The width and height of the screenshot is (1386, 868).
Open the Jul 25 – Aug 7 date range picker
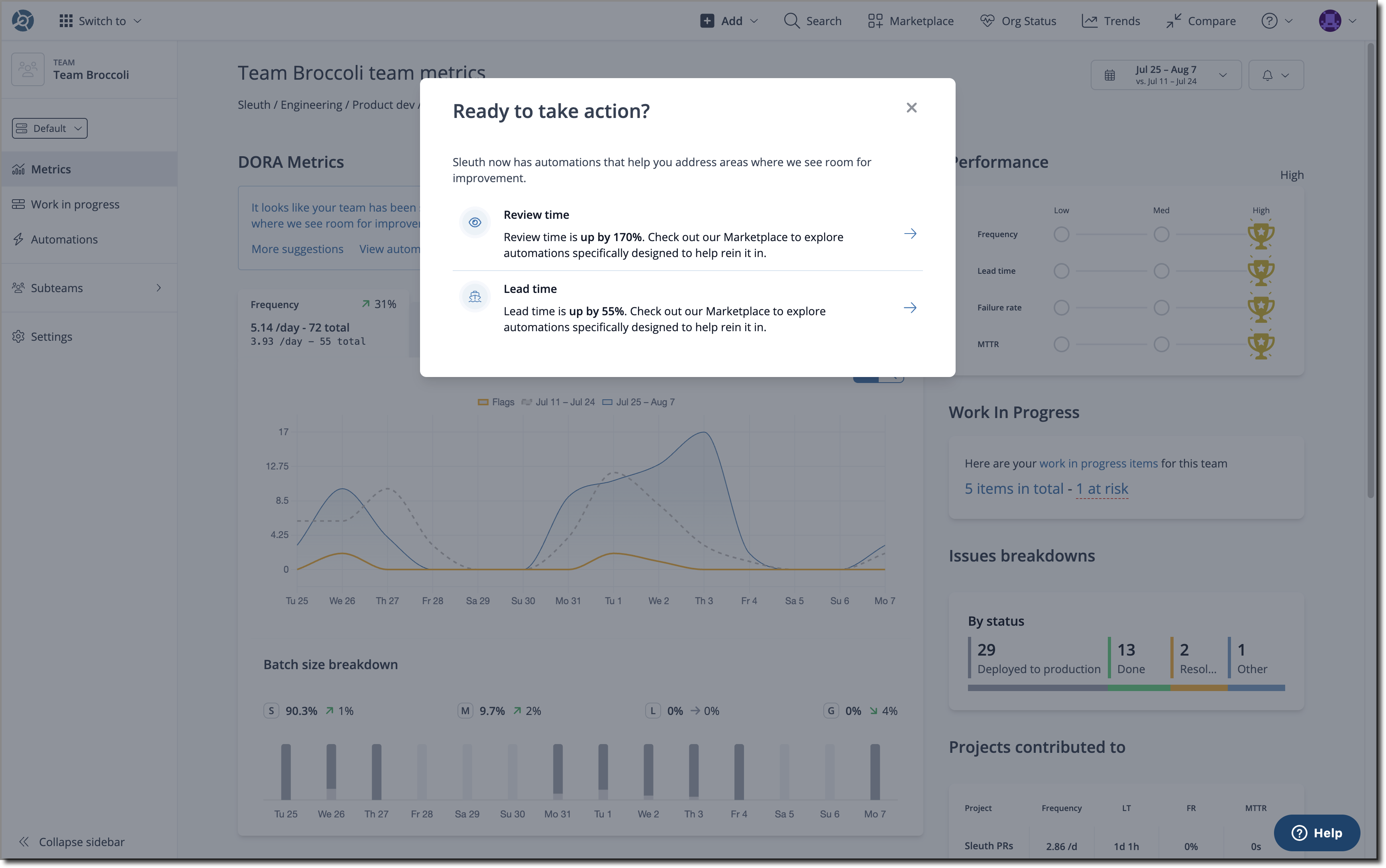[1165, 75]
